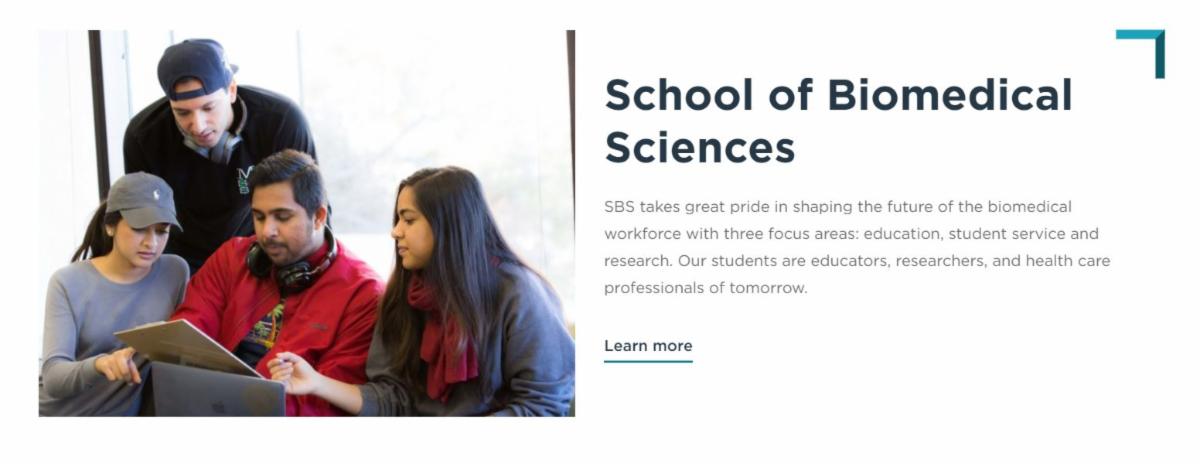Image resolution: width=1200 pixels, height=467 pixels.
Task: Open the students group photo thumbnail
Action: 306,223
